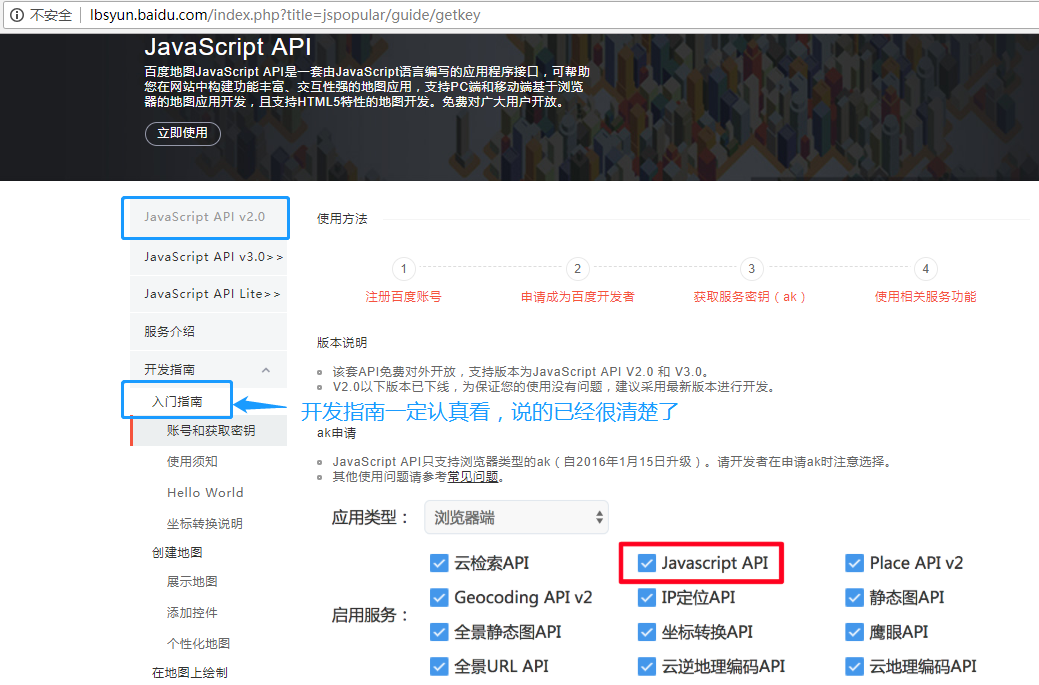Click the 立即使用 button
The width and height of the screenshot is (1039, 685).
[x=183, y=133]
